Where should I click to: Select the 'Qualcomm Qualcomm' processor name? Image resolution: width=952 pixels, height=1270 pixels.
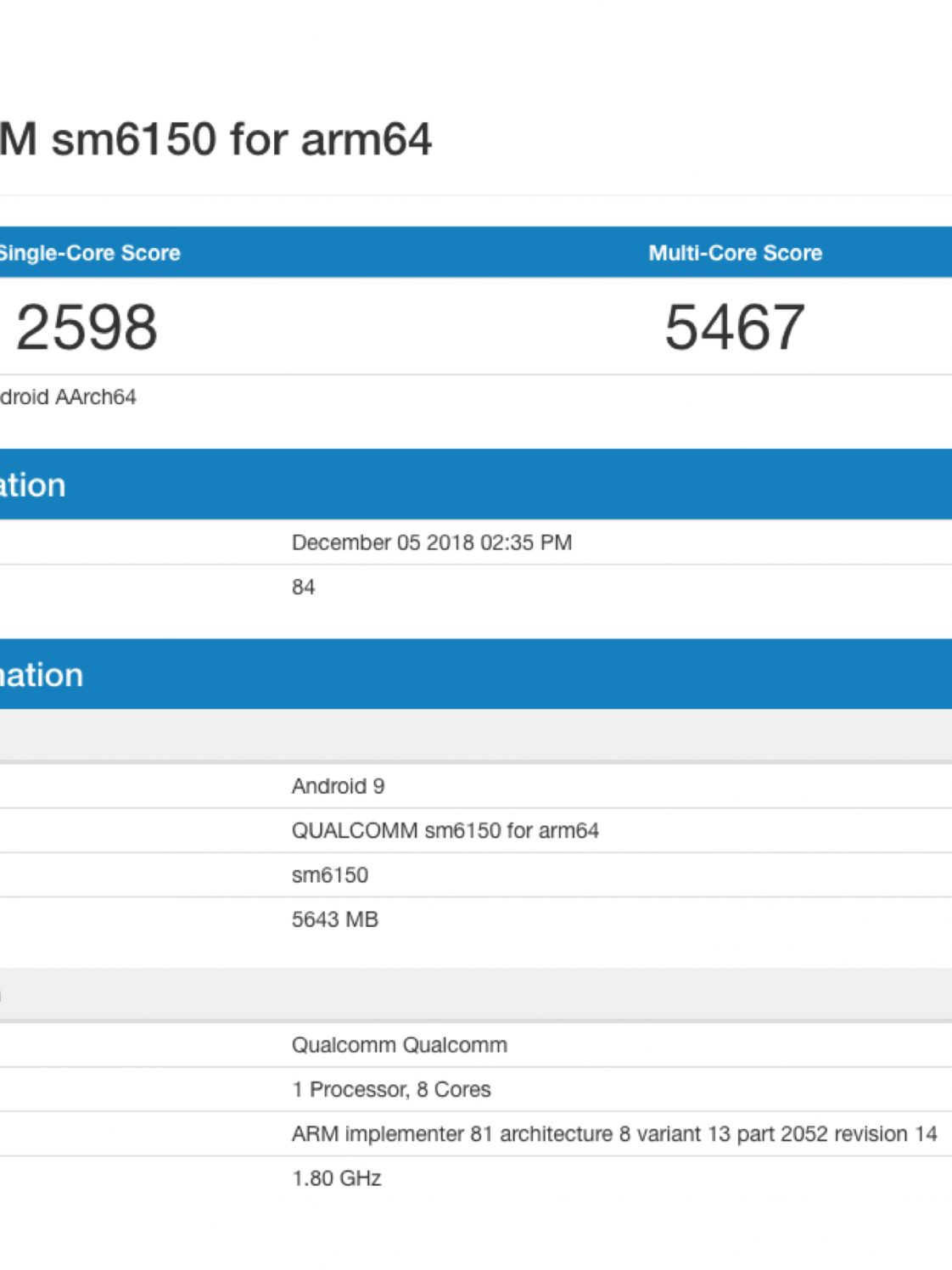tap(399, 1045)
